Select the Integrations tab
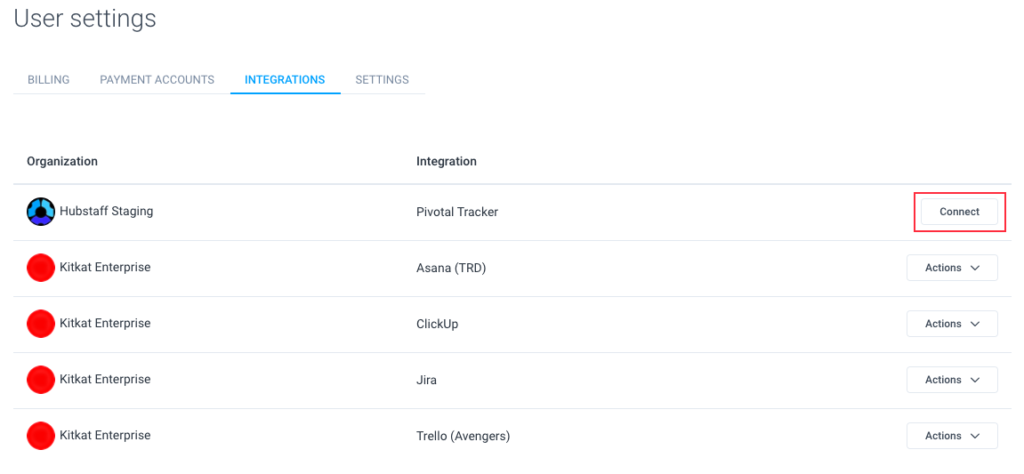This screenshot has height=474, width=1024. (x=285, y=80)
